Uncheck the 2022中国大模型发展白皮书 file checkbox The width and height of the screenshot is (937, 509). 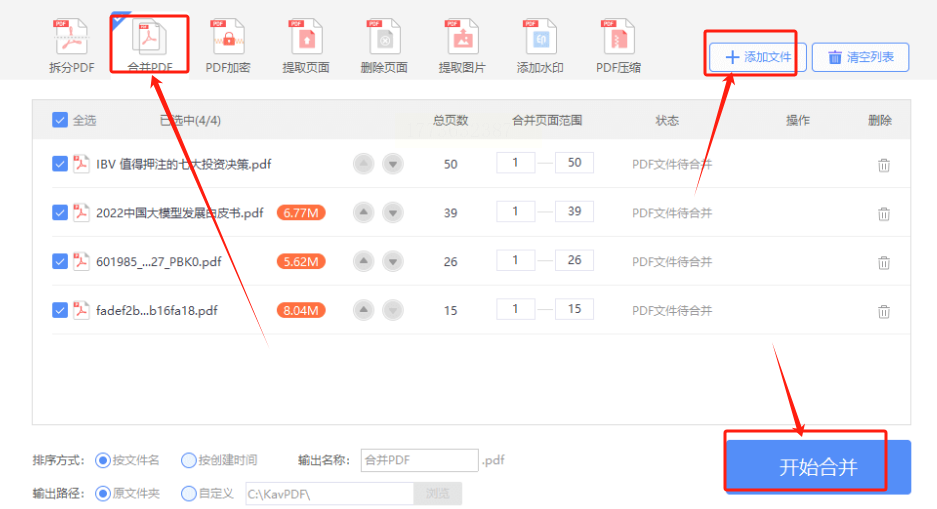coord(60,213)
